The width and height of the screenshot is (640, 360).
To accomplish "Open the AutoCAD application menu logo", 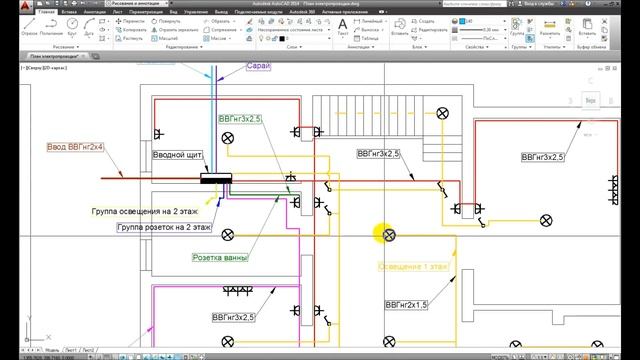I will point(26,6).
